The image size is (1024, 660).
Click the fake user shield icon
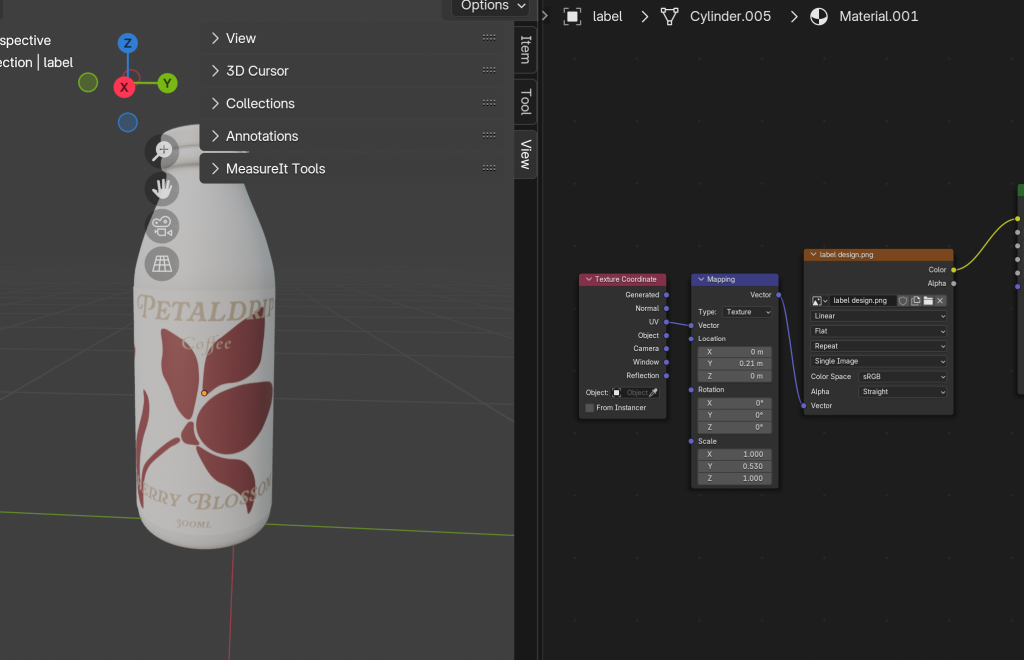903,300
